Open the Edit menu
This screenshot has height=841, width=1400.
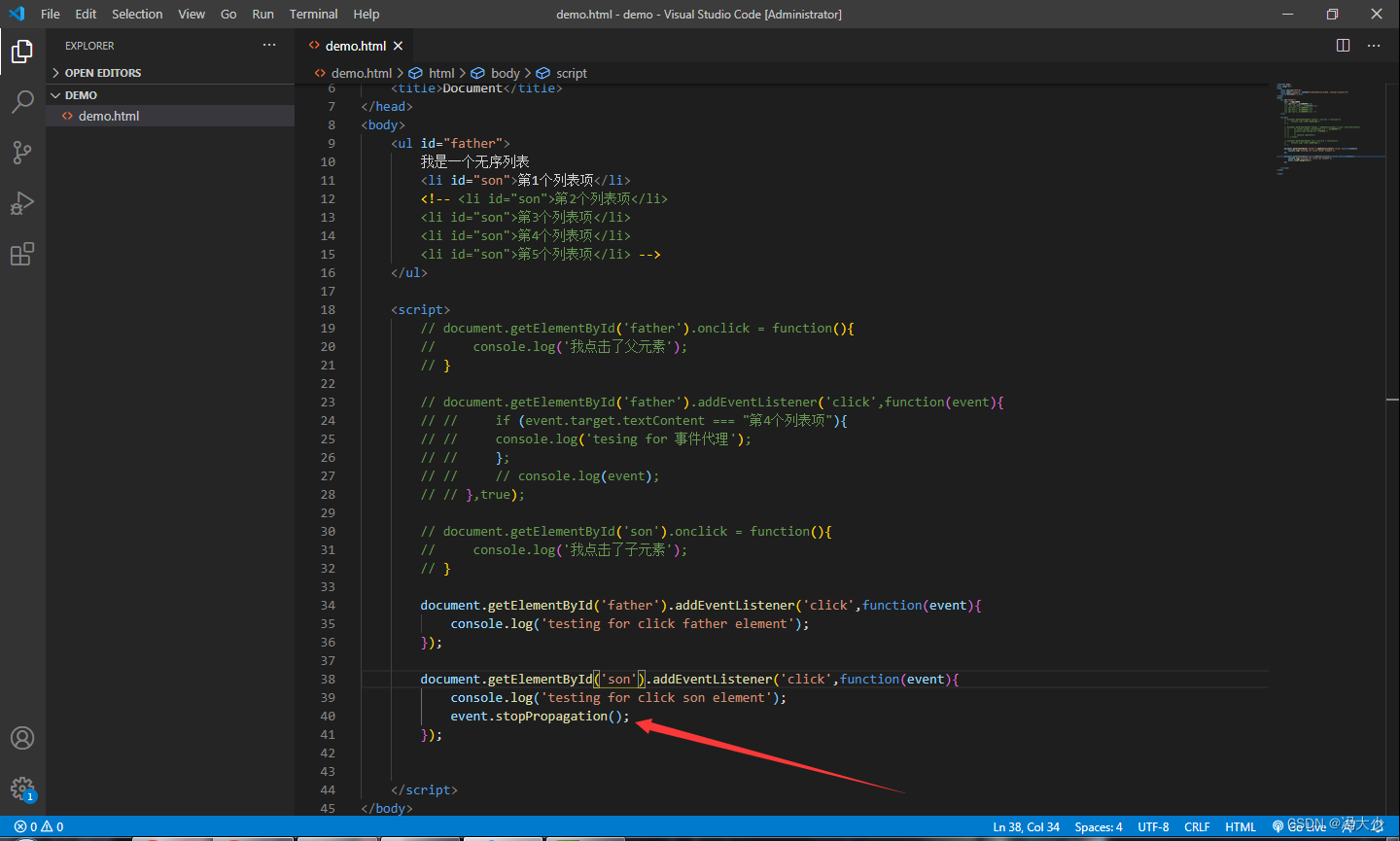86,14
